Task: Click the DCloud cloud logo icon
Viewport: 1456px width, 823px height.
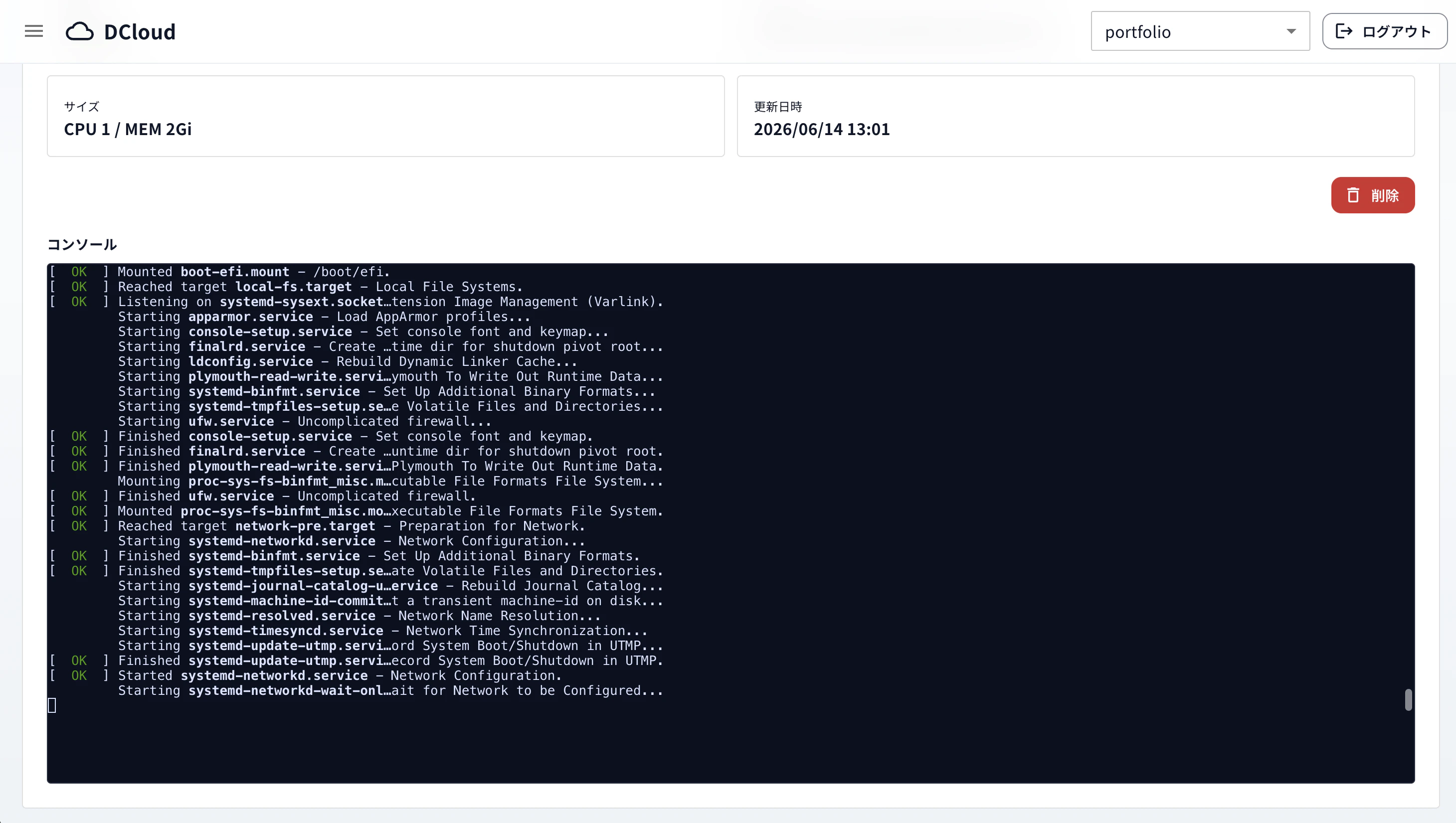Action: pyautogui.click(x=80, y=32)
